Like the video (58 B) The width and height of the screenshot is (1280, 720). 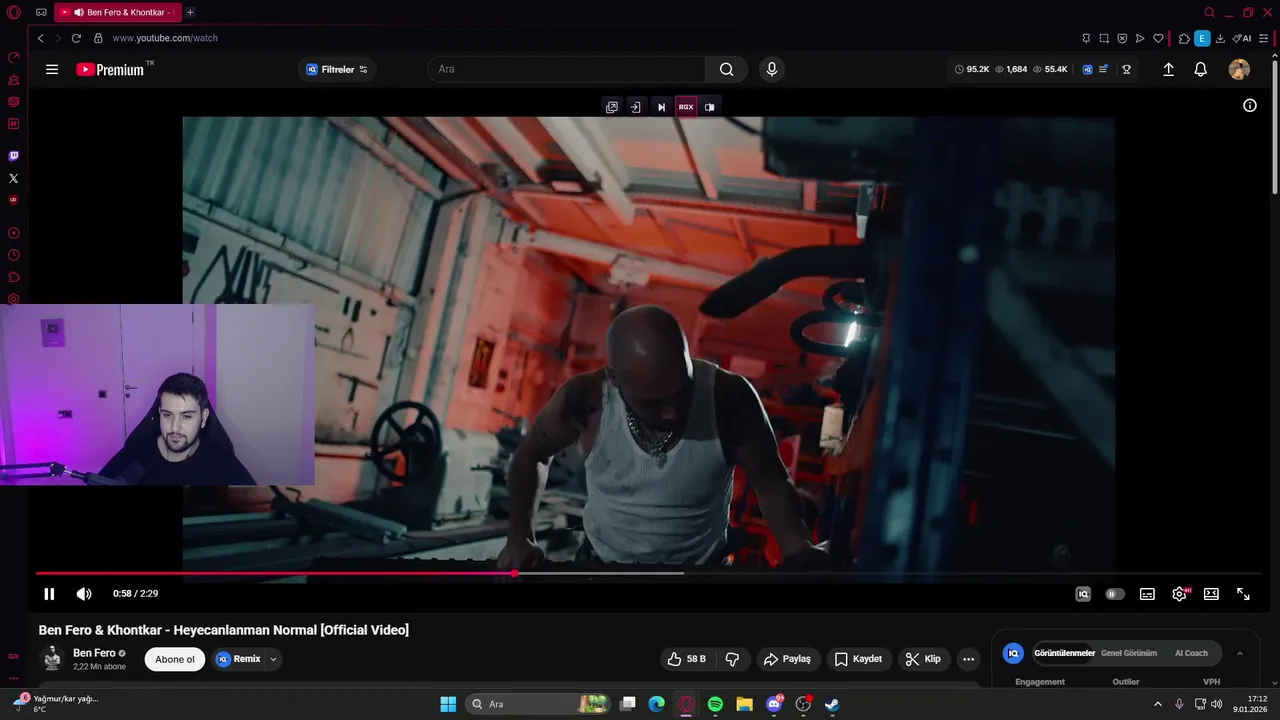687,659
